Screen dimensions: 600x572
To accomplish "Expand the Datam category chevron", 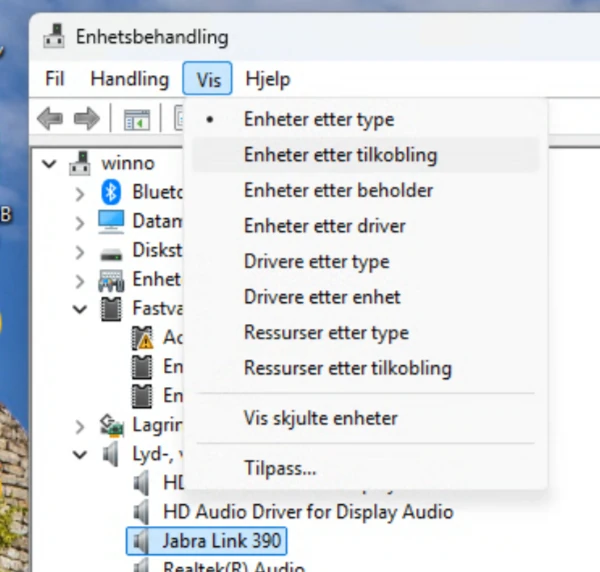I will [x=80, y=223].
